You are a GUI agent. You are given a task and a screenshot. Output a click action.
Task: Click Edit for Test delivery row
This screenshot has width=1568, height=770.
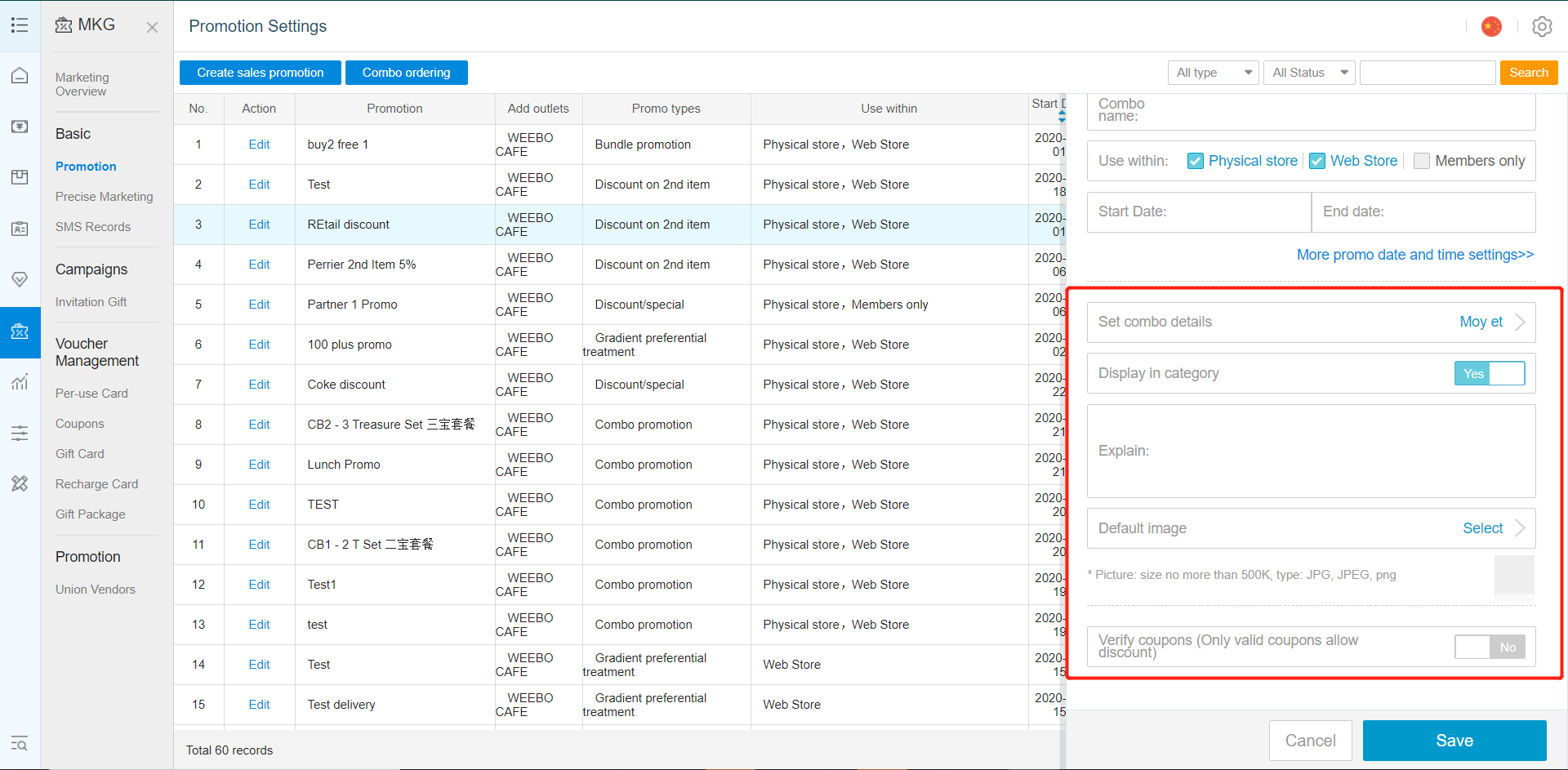click(259, 705)
